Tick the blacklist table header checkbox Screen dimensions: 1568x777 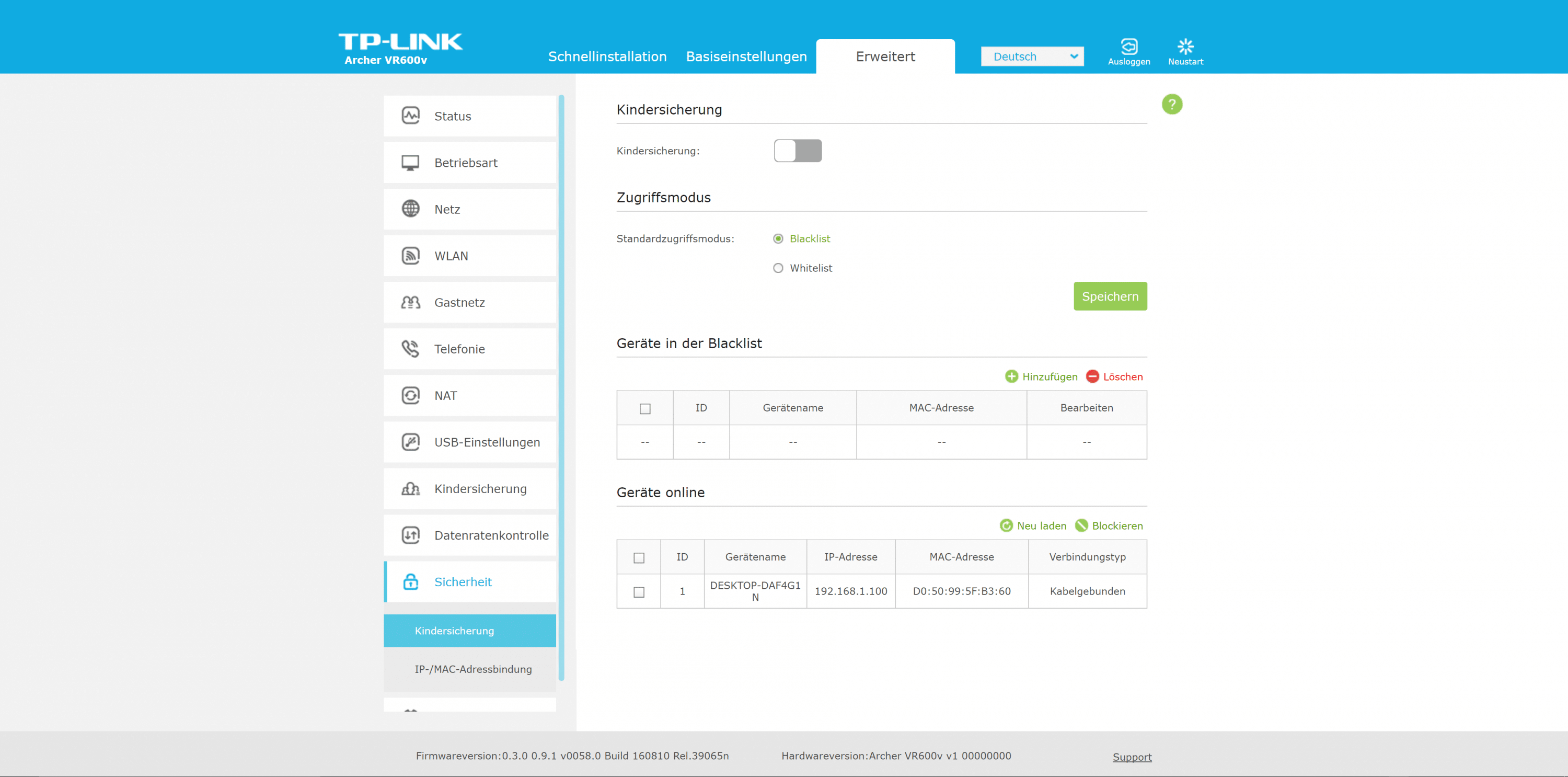point(644,408)
